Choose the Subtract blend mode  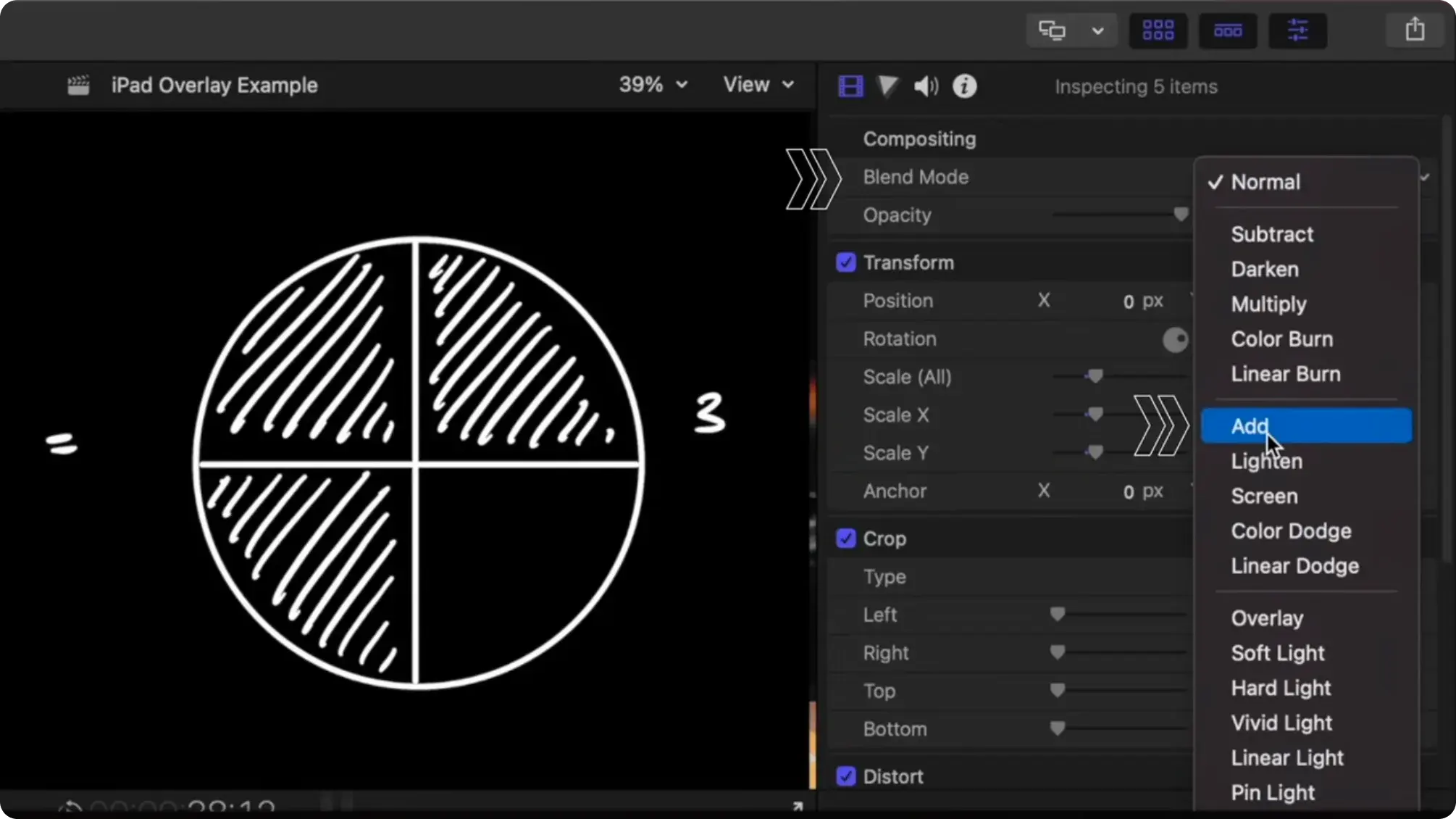tap(1306, 234)
